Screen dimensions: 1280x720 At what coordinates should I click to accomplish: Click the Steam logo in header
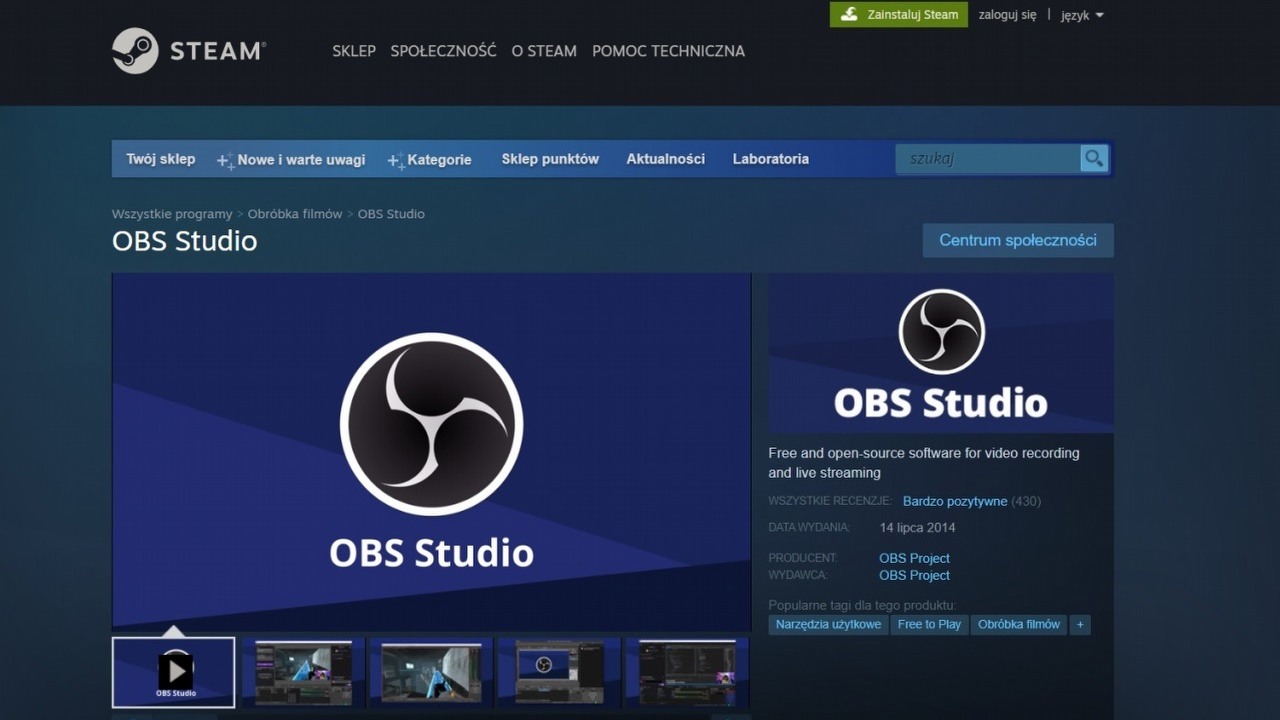point(189,51)
